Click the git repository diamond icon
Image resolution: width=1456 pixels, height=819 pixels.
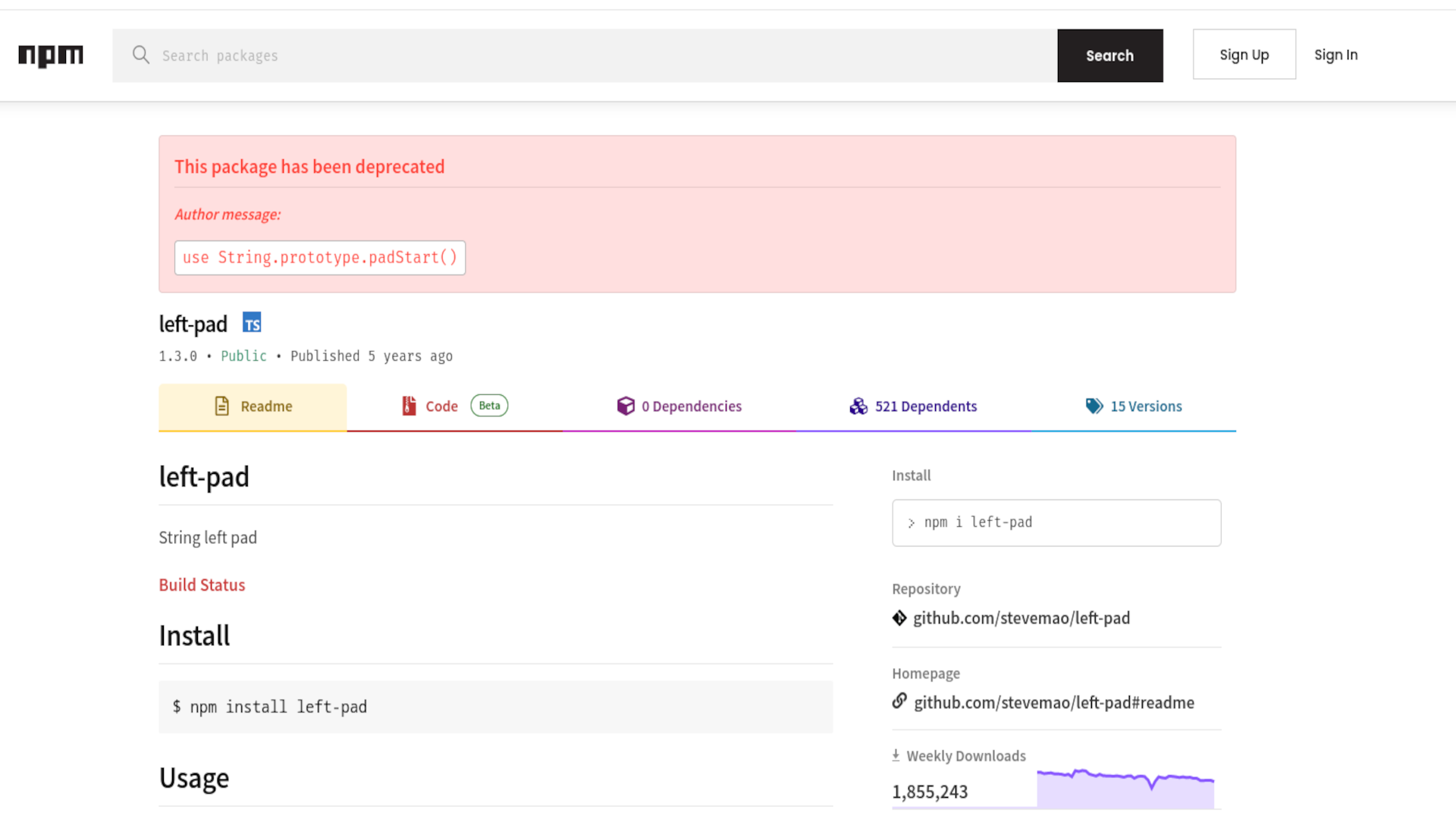(x=899, y=618)
